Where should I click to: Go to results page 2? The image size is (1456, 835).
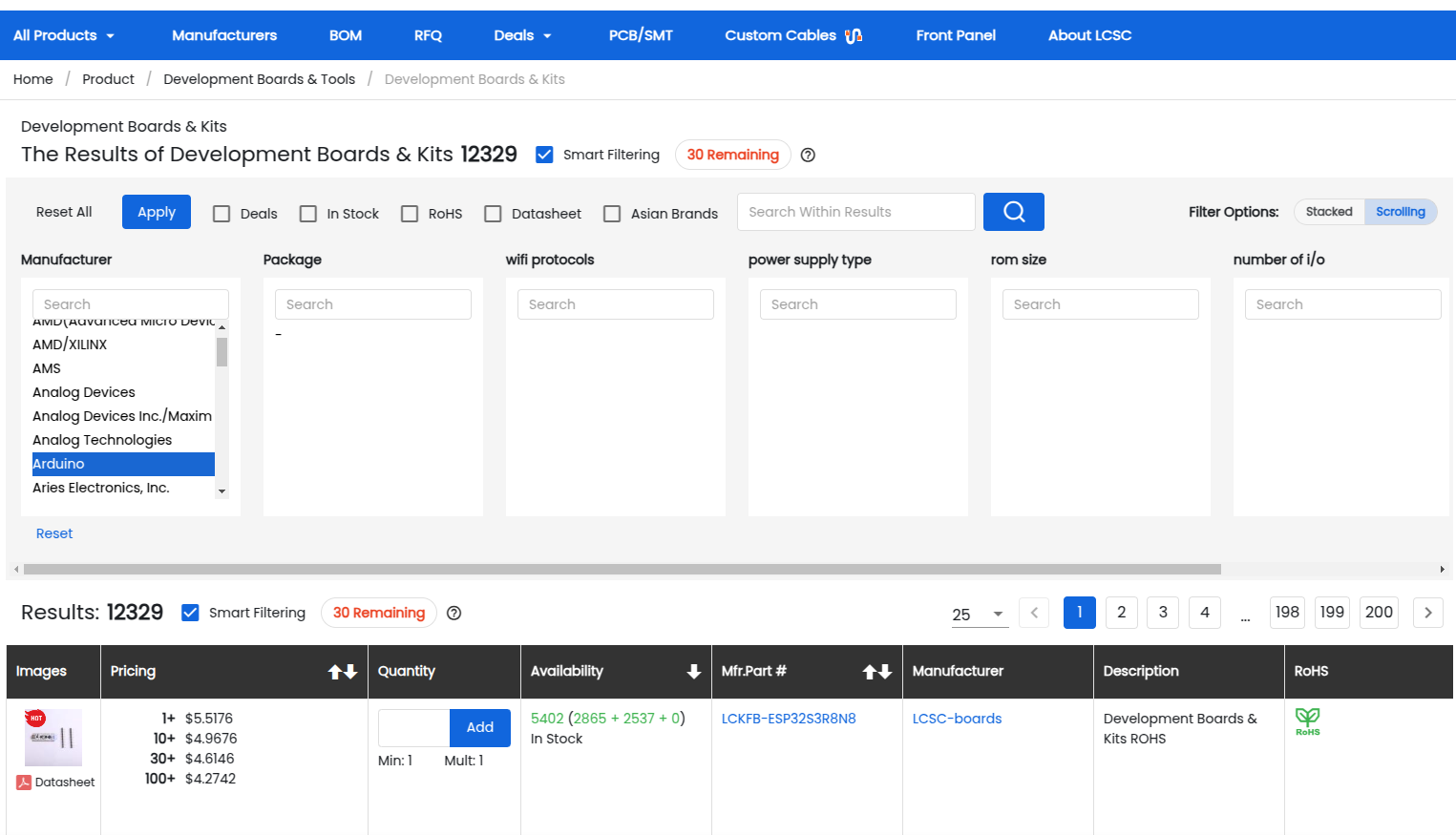pos(1121,613)
